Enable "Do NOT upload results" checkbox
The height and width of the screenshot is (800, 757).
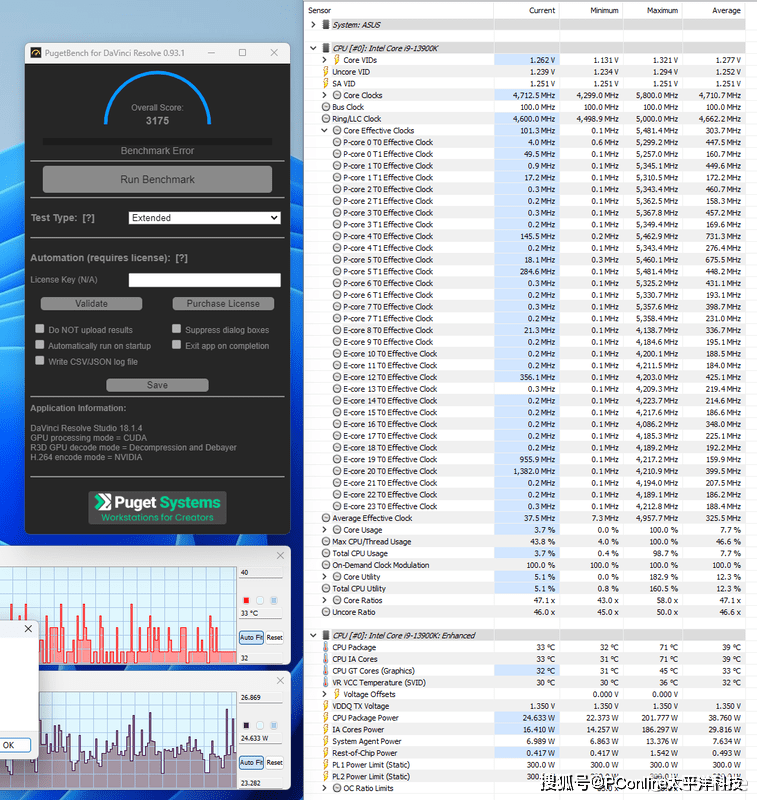(39, 330)
